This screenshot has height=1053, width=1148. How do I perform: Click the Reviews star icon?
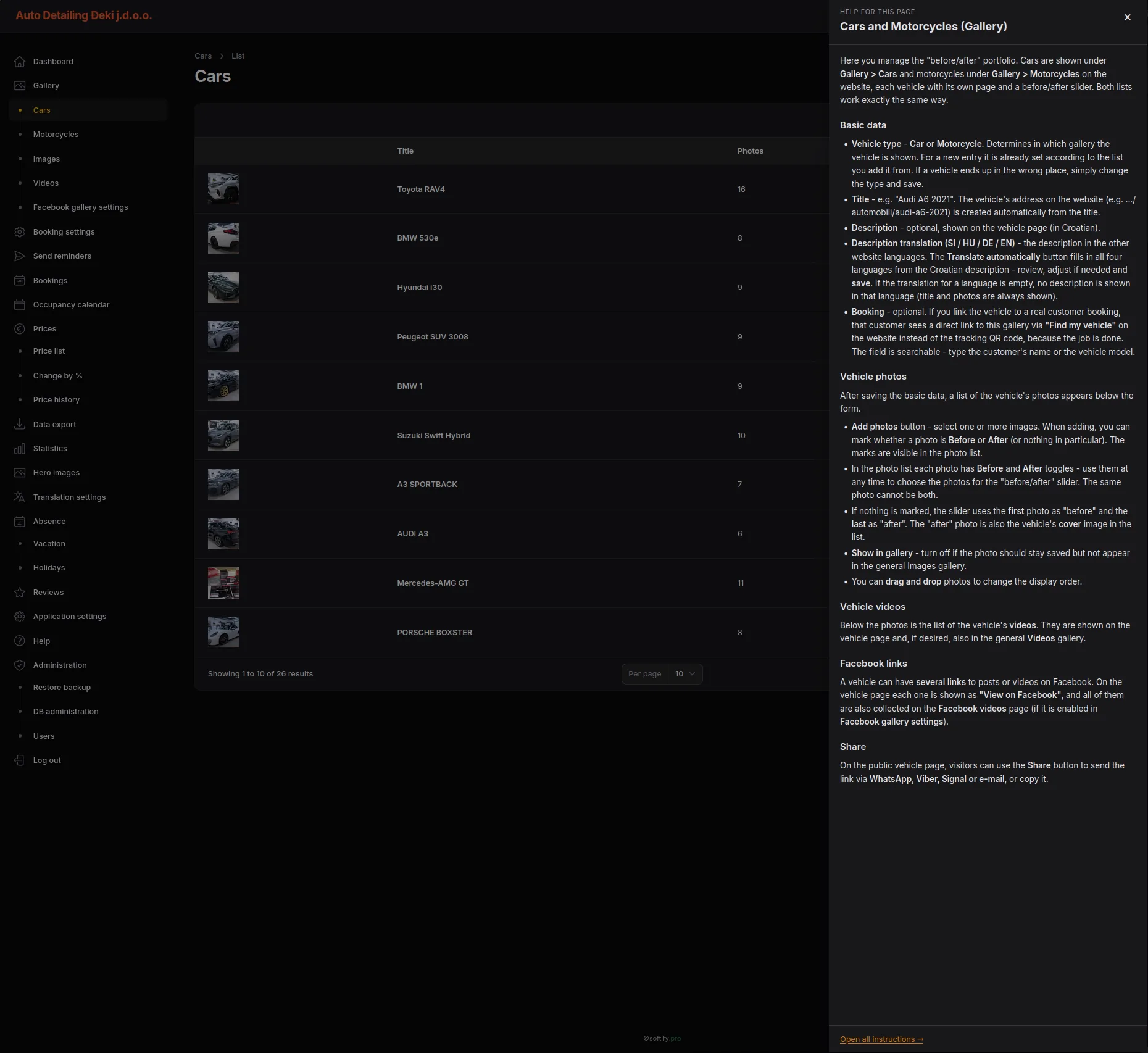(x=20, y=593)
